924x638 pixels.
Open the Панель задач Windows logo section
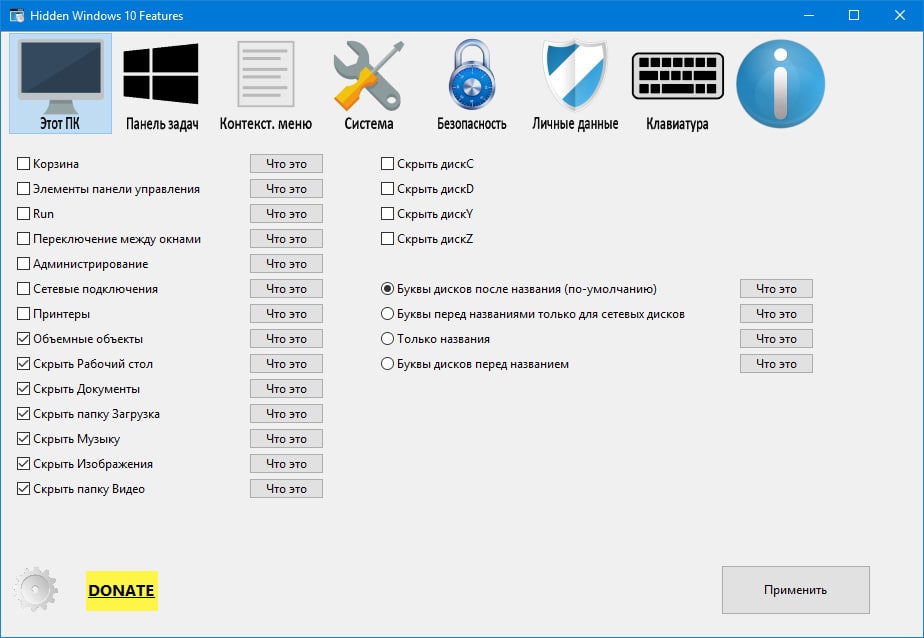(161, 84)
